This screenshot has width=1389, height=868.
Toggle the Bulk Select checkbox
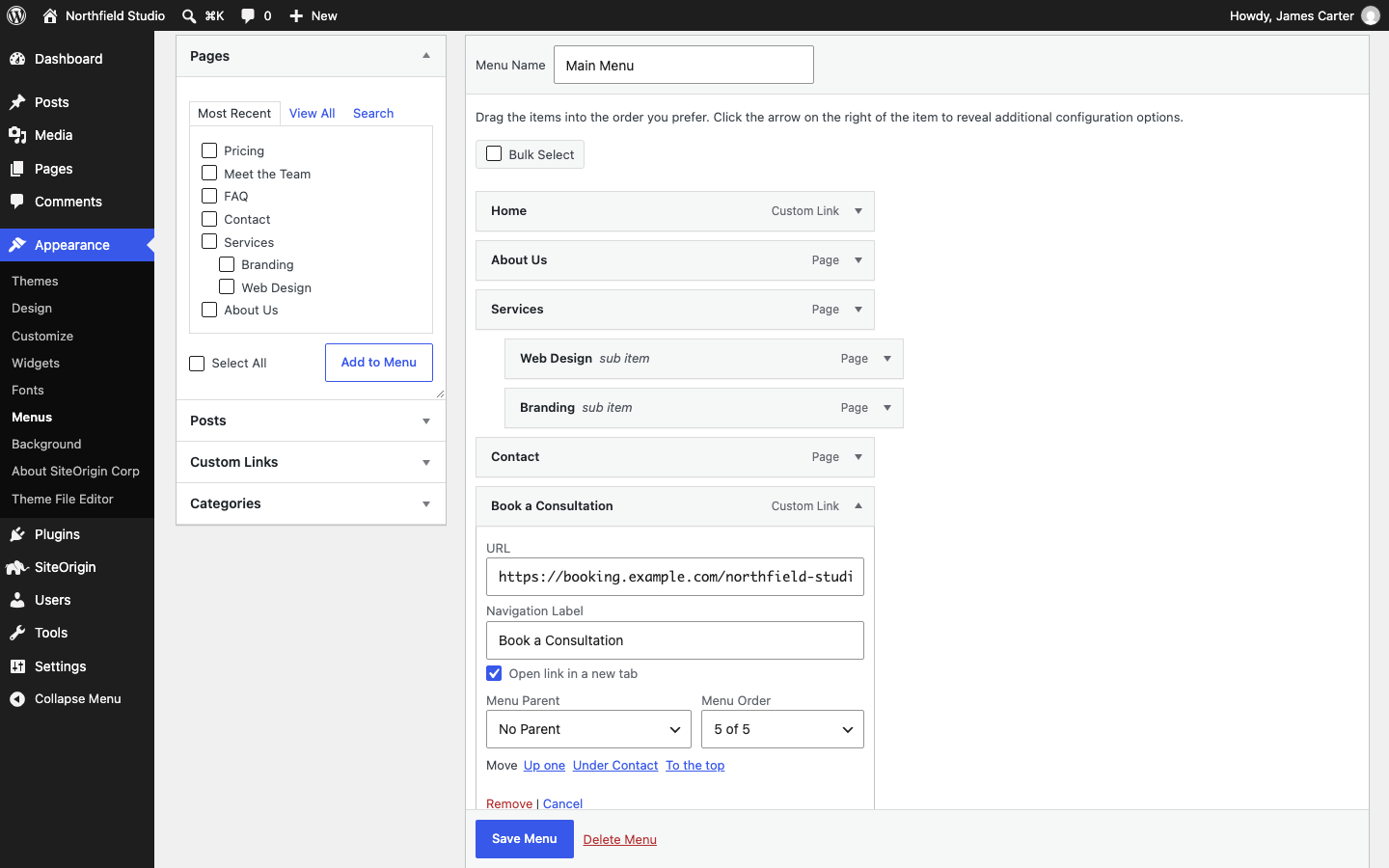click(494, 153)
